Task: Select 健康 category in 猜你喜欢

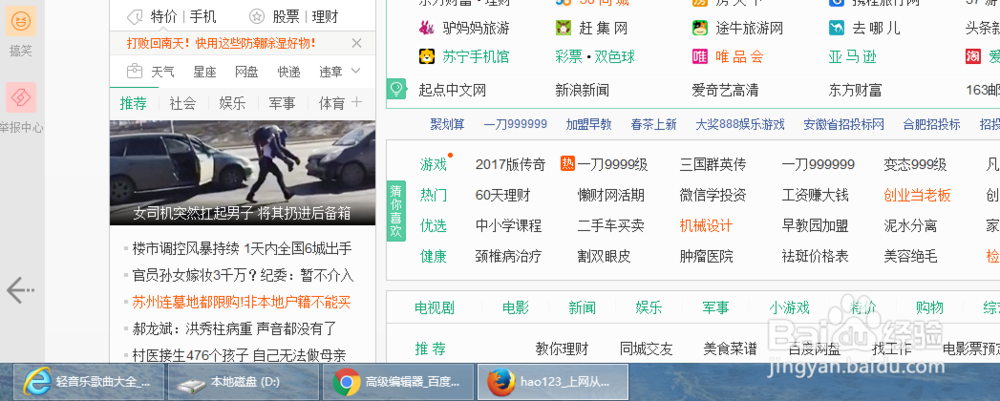Action: pos(433,256)
